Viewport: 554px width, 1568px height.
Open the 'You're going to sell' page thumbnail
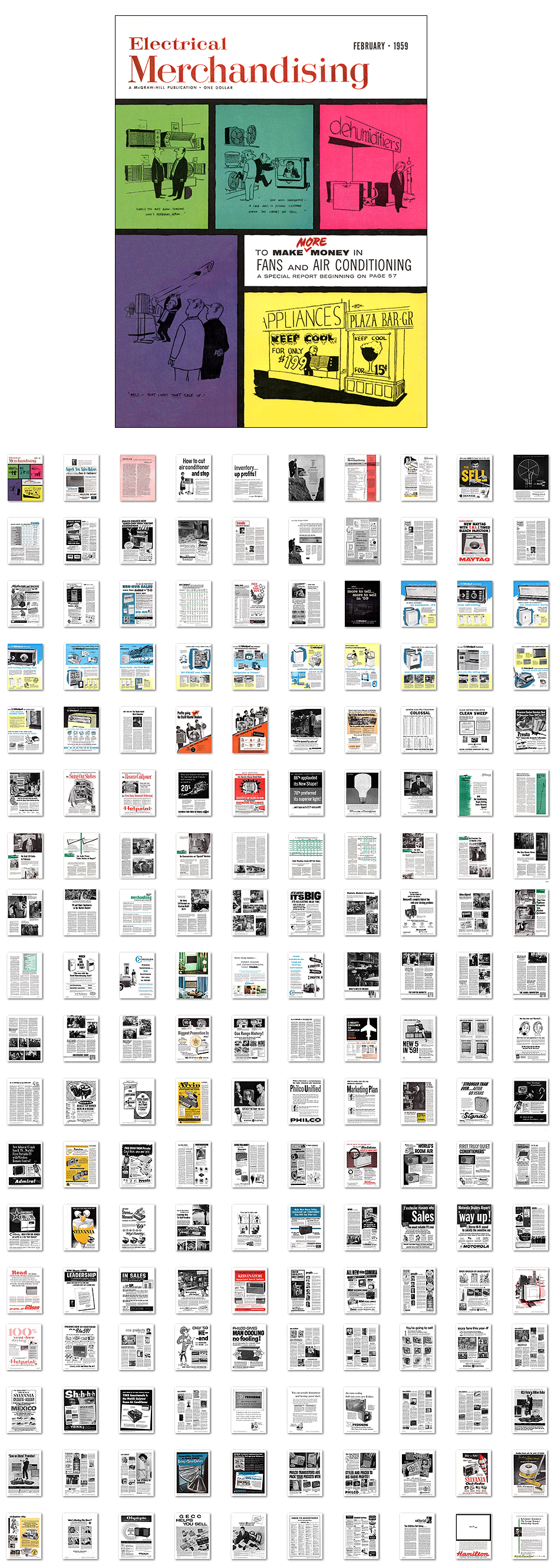[419, 1348]
